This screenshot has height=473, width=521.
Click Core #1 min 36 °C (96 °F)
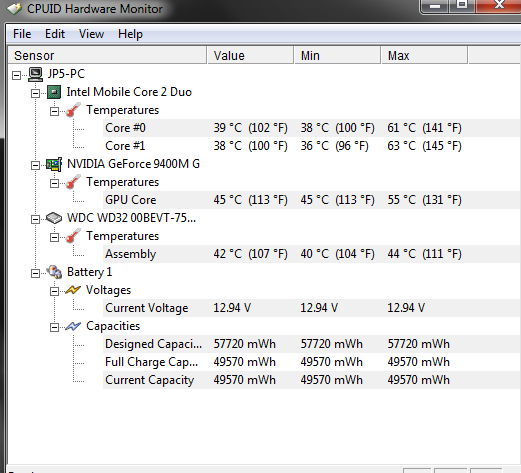click(x=334, y=146)
